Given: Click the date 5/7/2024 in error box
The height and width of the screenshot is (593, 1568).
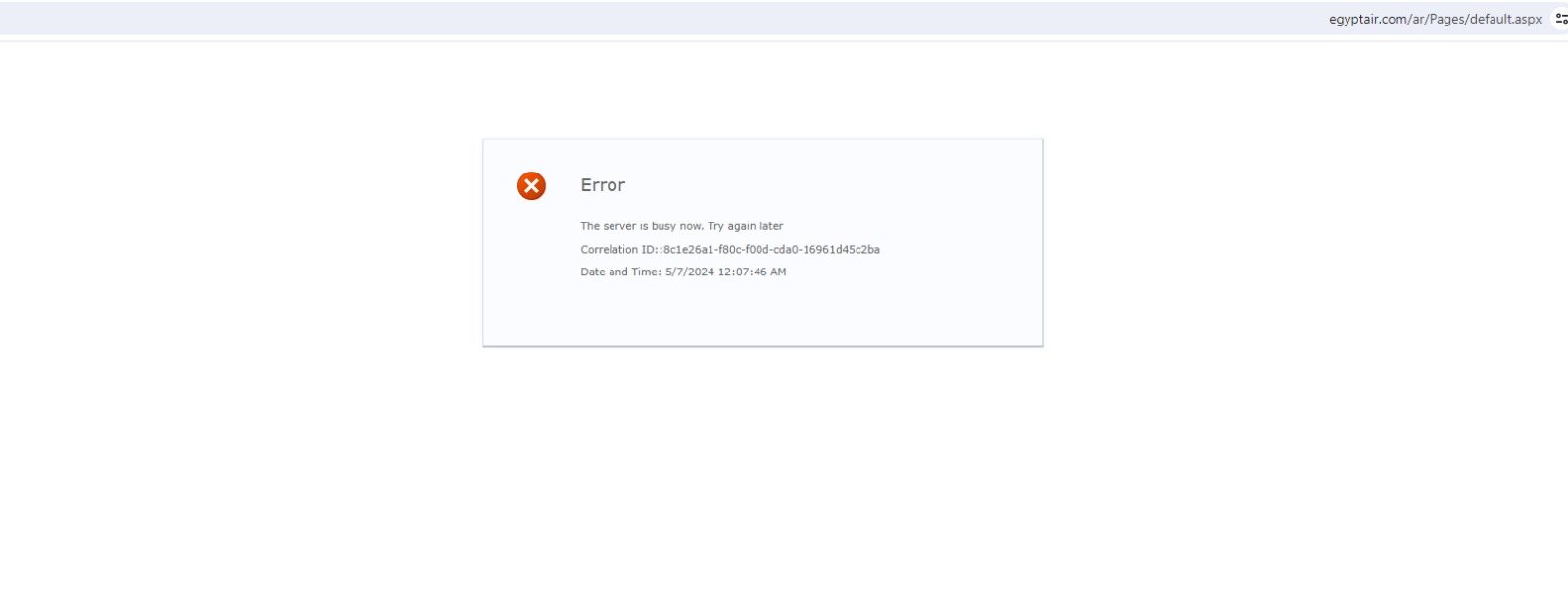Looking at the screenshot, I should 690,272.
